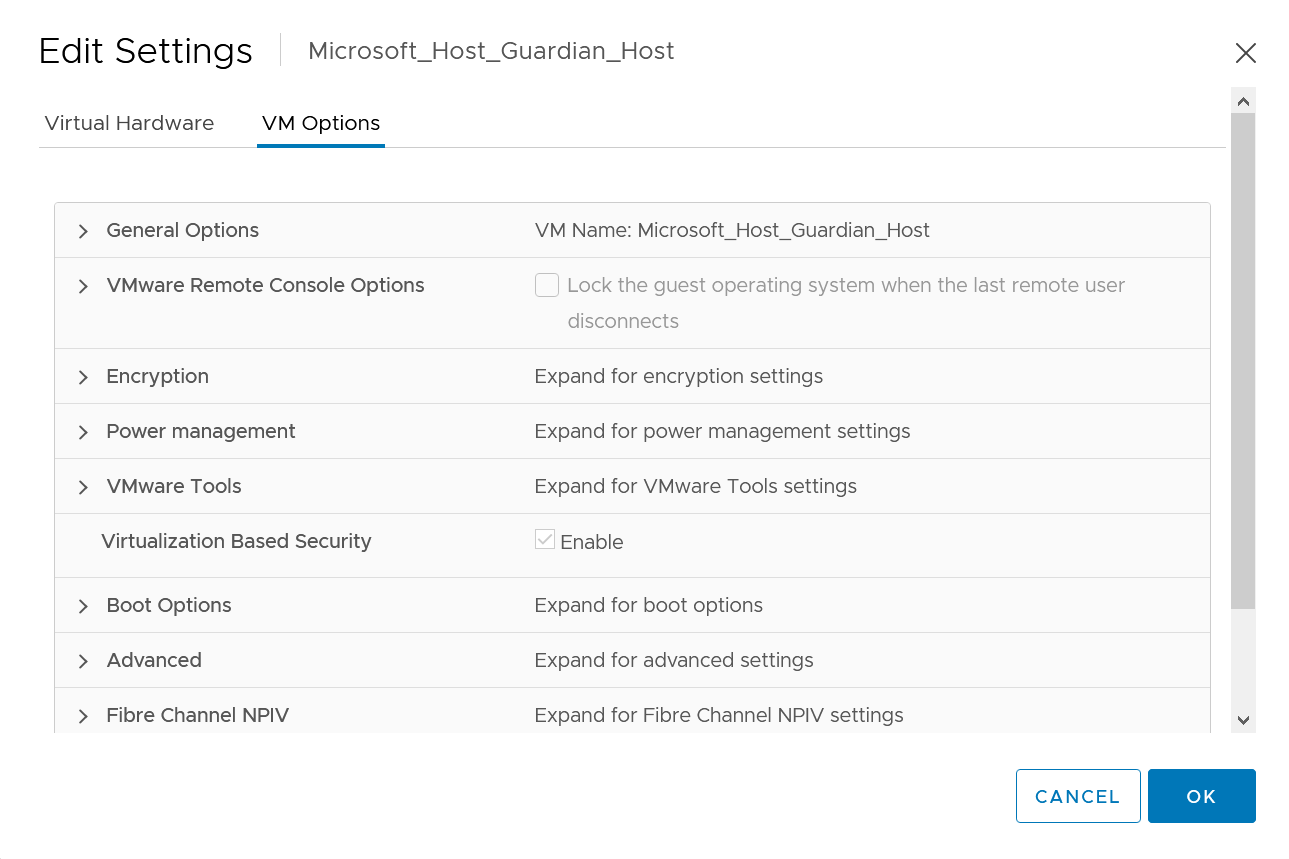
Task: Expand VMware Remote Console Options
Action: (x=83, y=286)
